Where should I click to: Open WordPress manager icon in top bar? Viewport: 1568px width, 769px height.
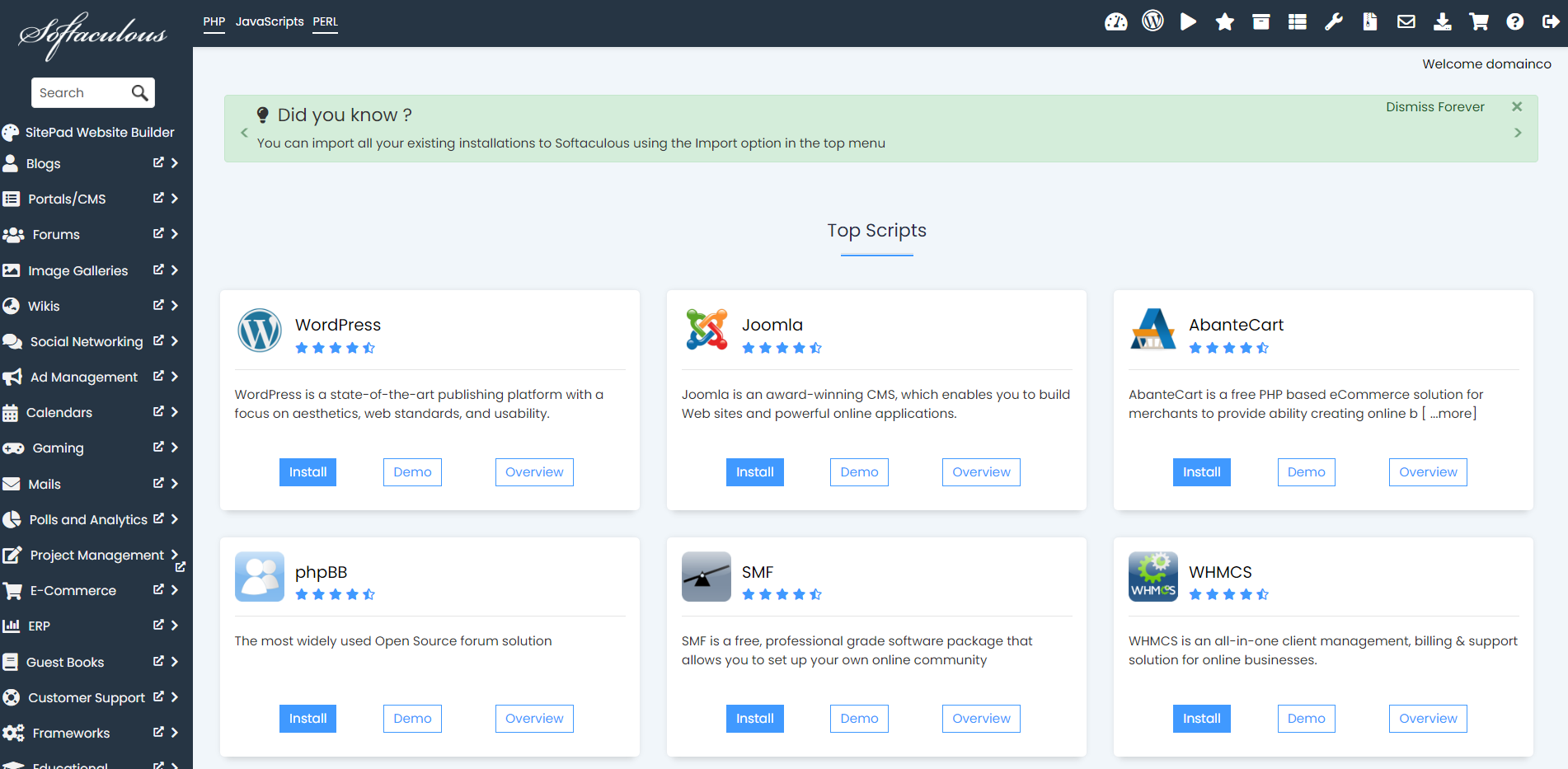1153,21
